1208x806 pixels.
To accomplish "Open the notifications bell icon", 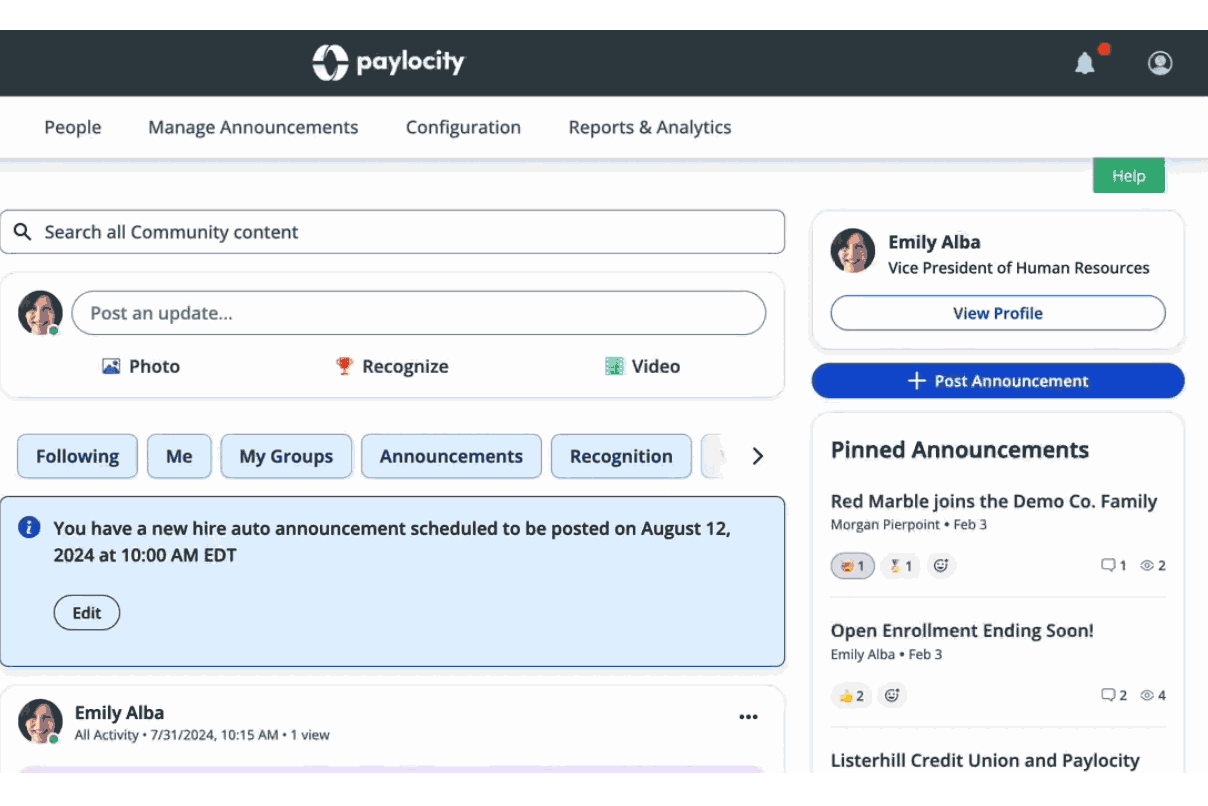I will click(1085, 64).
